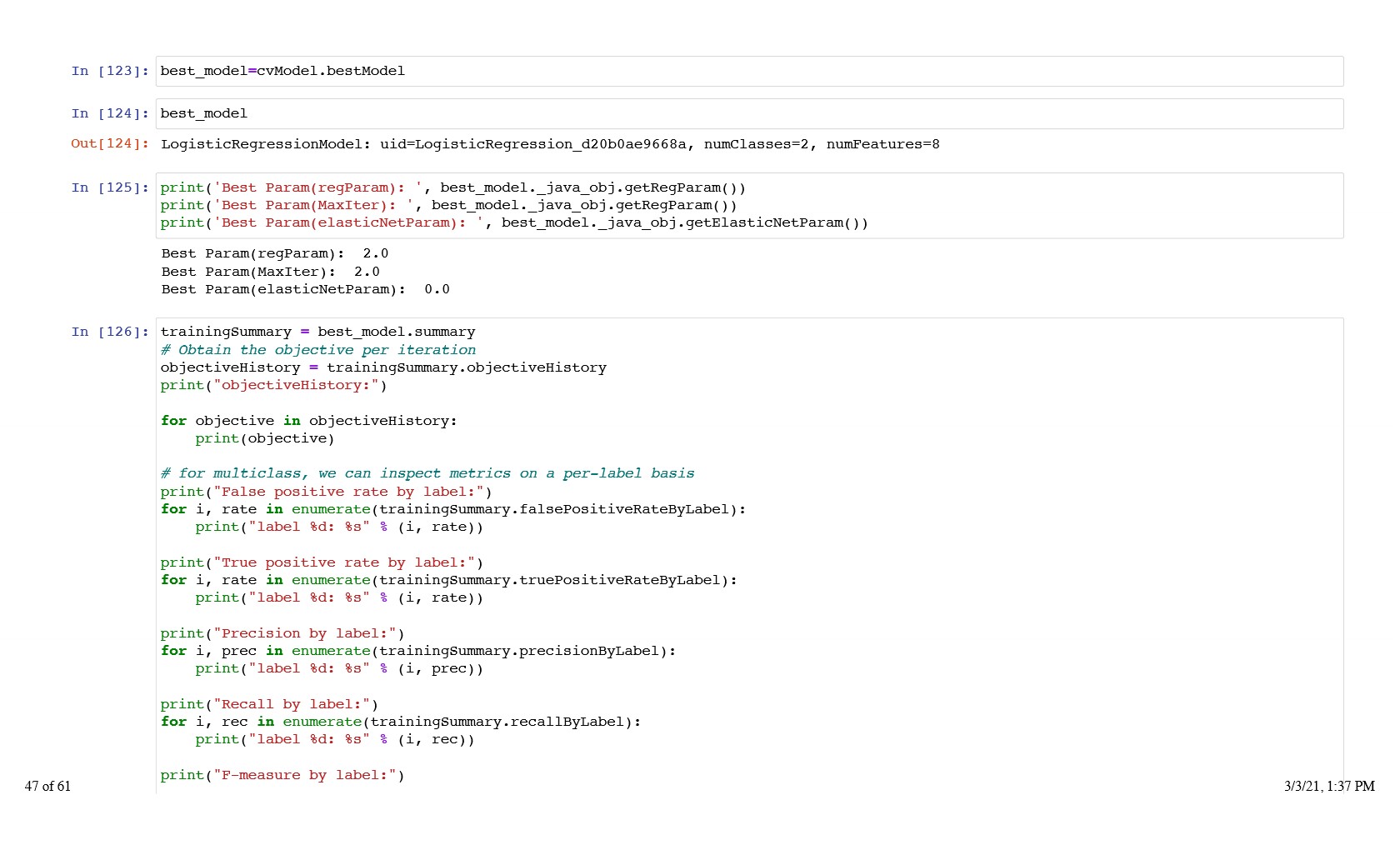The width and height of the screenshot is (1400, 850).
Task: Click the getElasticNetParam() print code line
Action: click(514, 222)
